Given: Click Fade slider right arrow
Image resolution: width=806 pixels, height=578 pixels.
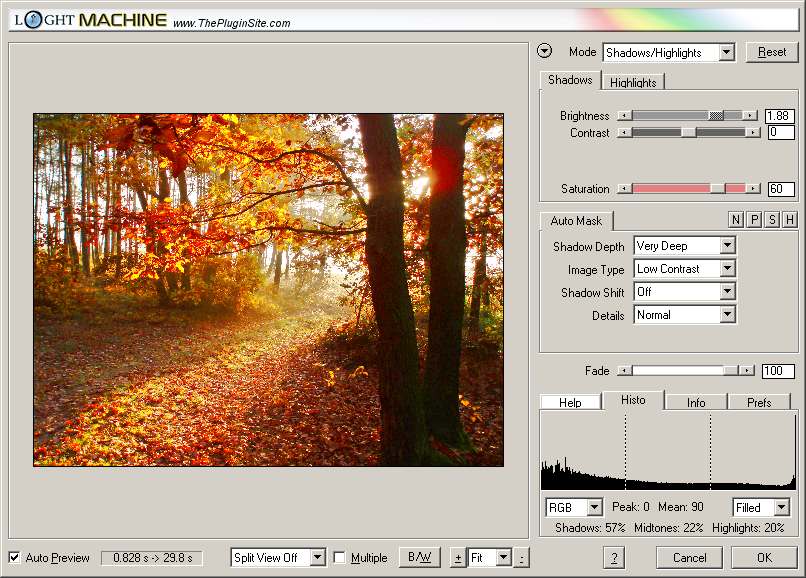Looking at the screenshot, I should pos(747,370).
